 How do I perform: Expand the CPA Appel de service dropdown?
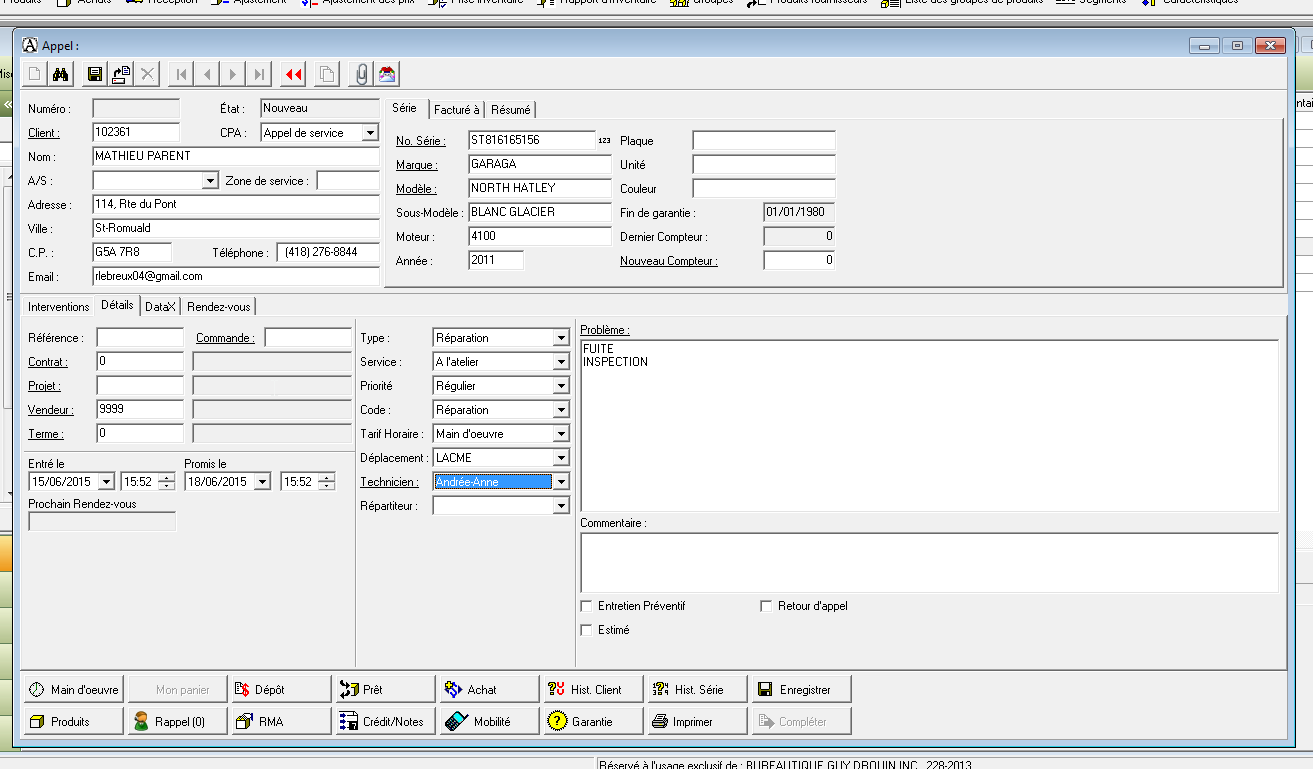click(x=370, y=133)
